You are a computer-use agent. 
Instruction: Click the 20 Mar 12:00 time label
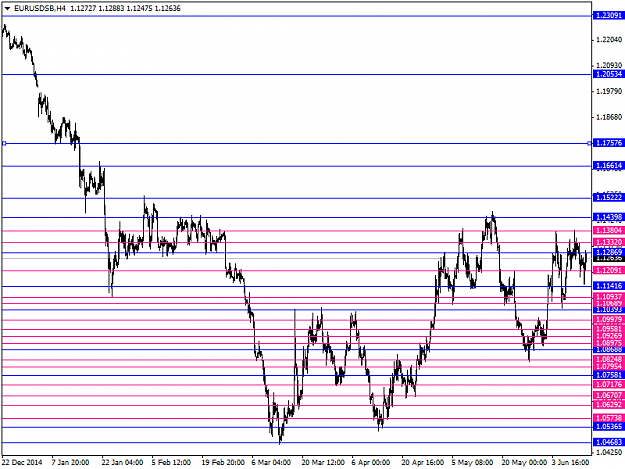click(x=323, y=463)
